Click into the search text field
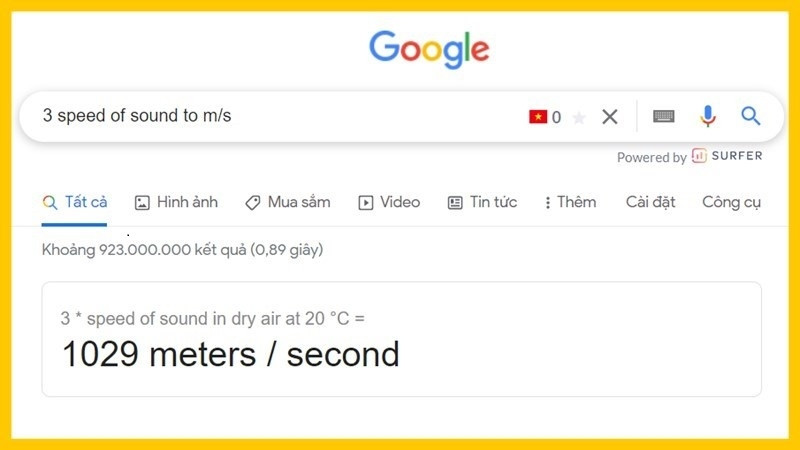 tap(270, 116)
